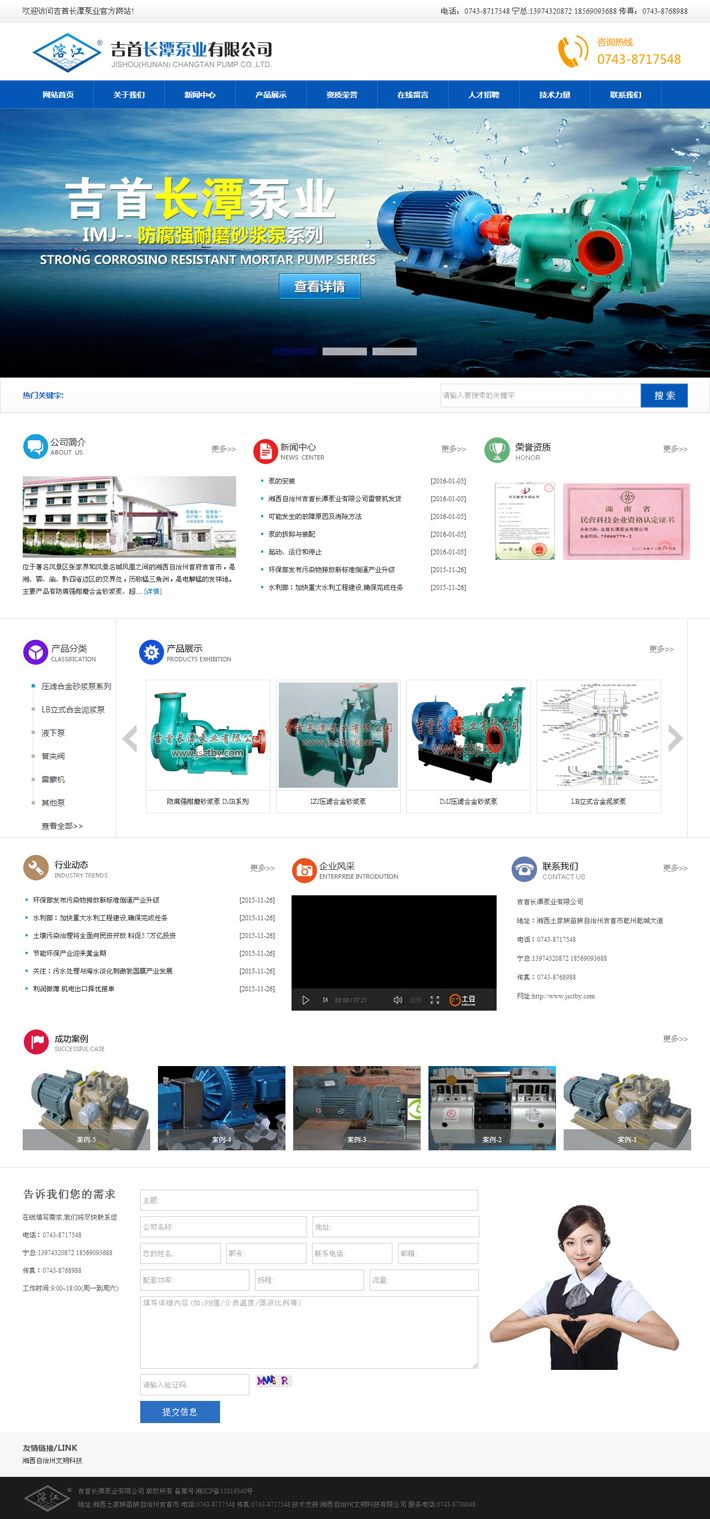This screenshot has width=710, height=1519.
Task: Select category 管夹阀
Action: [53, 756]
